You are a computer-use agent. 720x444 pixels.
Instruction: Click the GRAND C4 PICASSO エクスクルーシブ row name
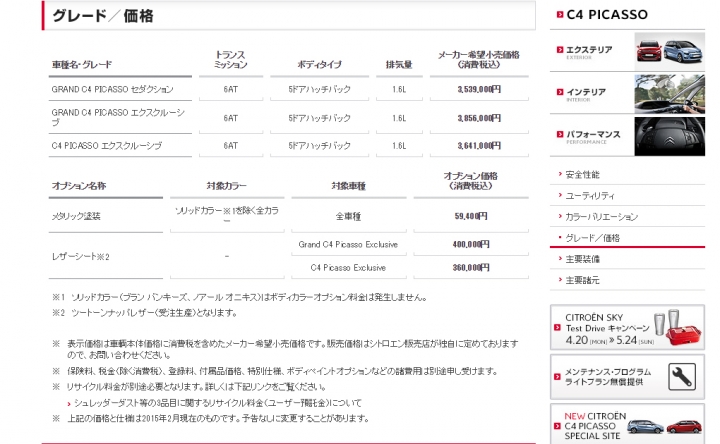tap(118, 117)
